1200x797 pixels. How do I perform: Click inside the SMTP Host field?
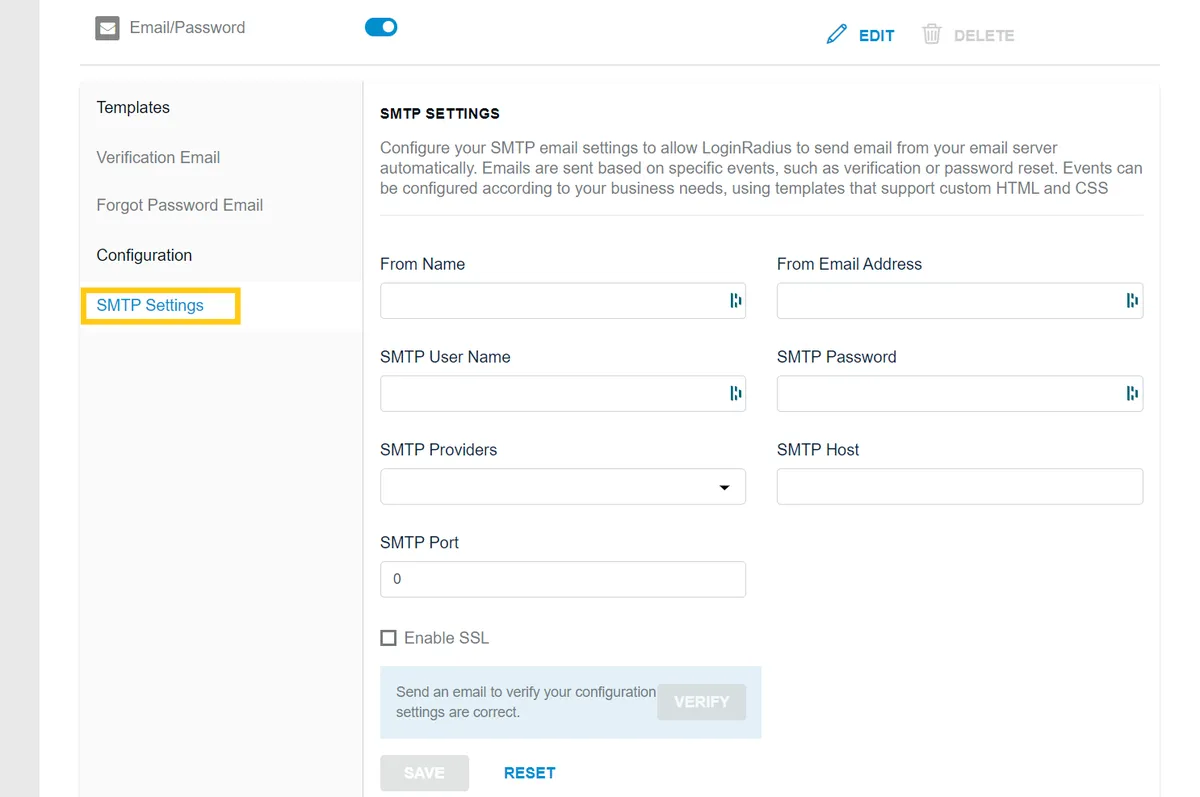[x=959, y=486]
